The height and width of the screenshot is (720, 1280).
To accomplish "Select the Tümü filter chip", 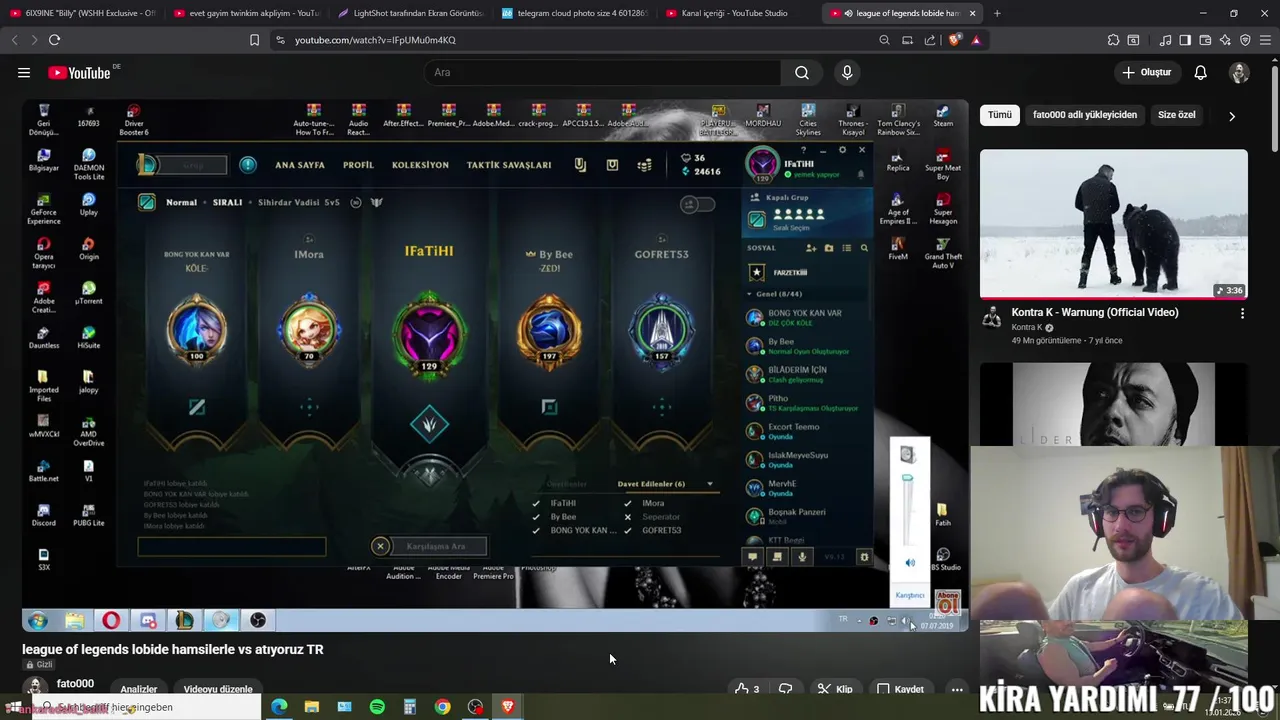I will (1000, 115).
